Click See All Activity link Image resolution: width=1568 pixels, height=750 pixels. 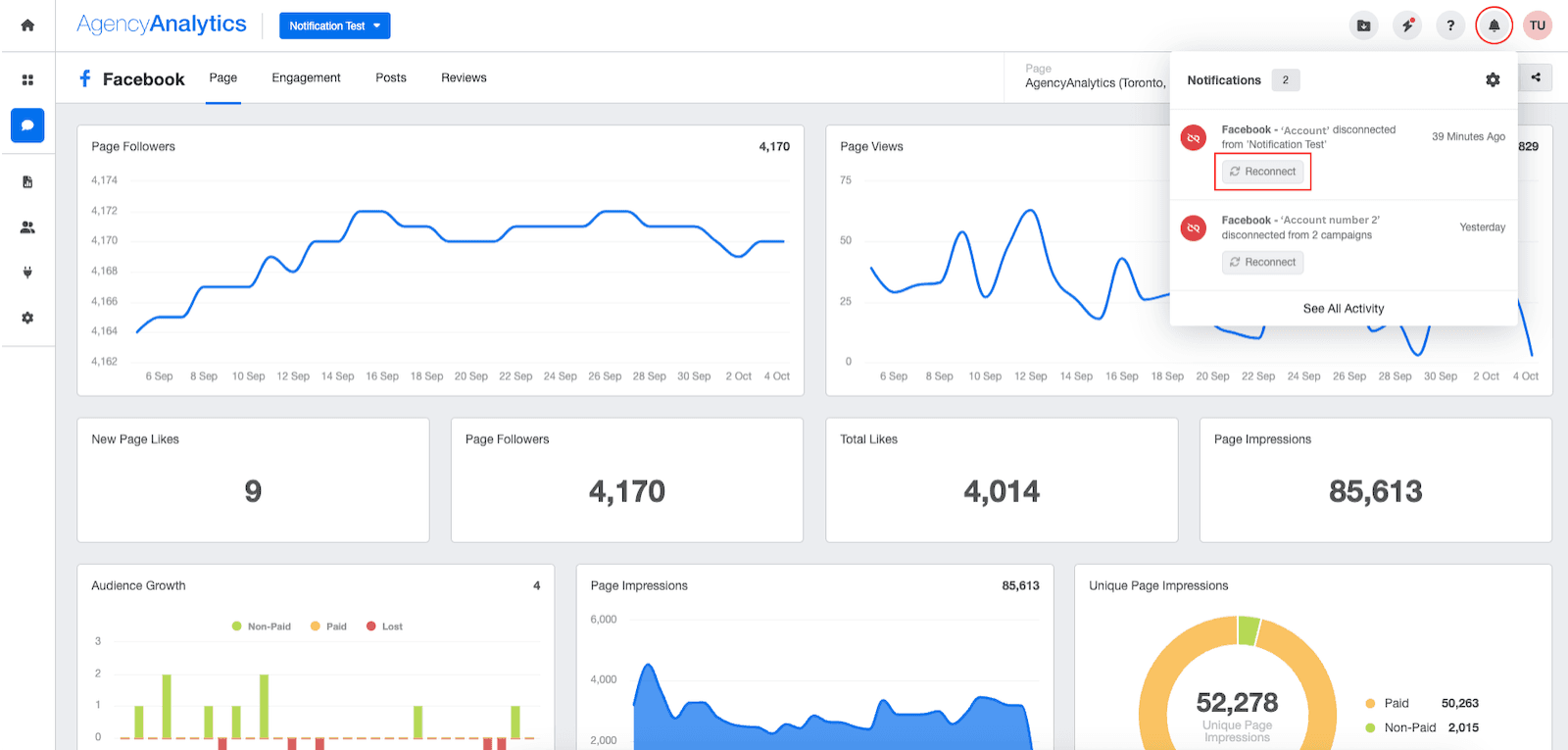pyautogui.click(x=1343, y=309)
